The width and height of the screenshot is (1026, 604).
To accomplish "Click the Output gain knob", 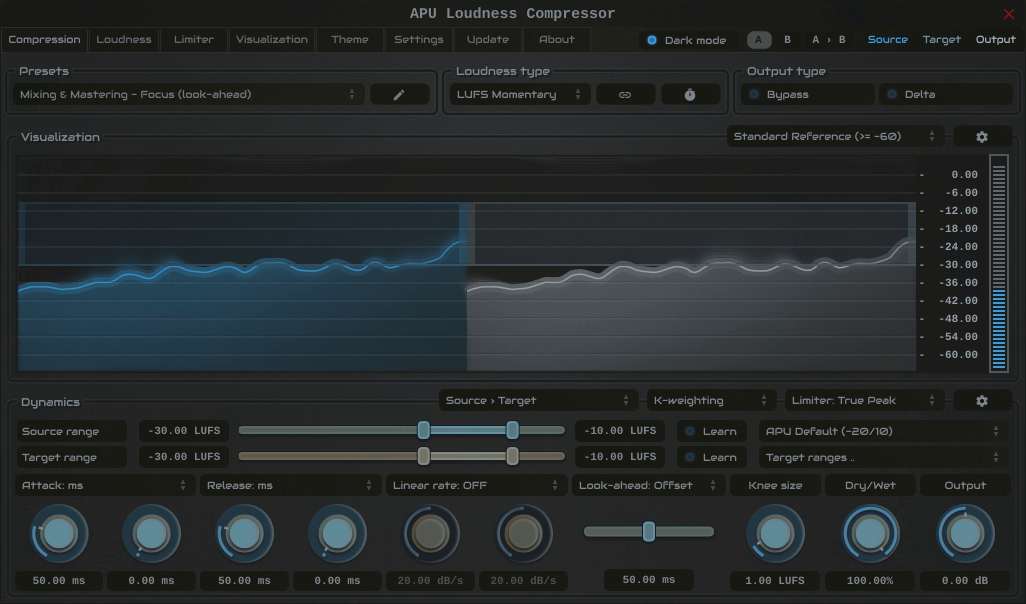I will (x=965, y=534).
